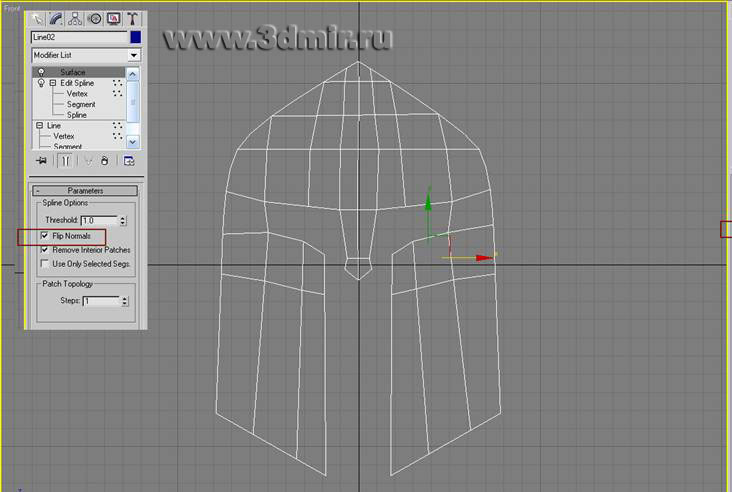Click the red X-axis gizmo arrow
732x492 pixels.
484,258
